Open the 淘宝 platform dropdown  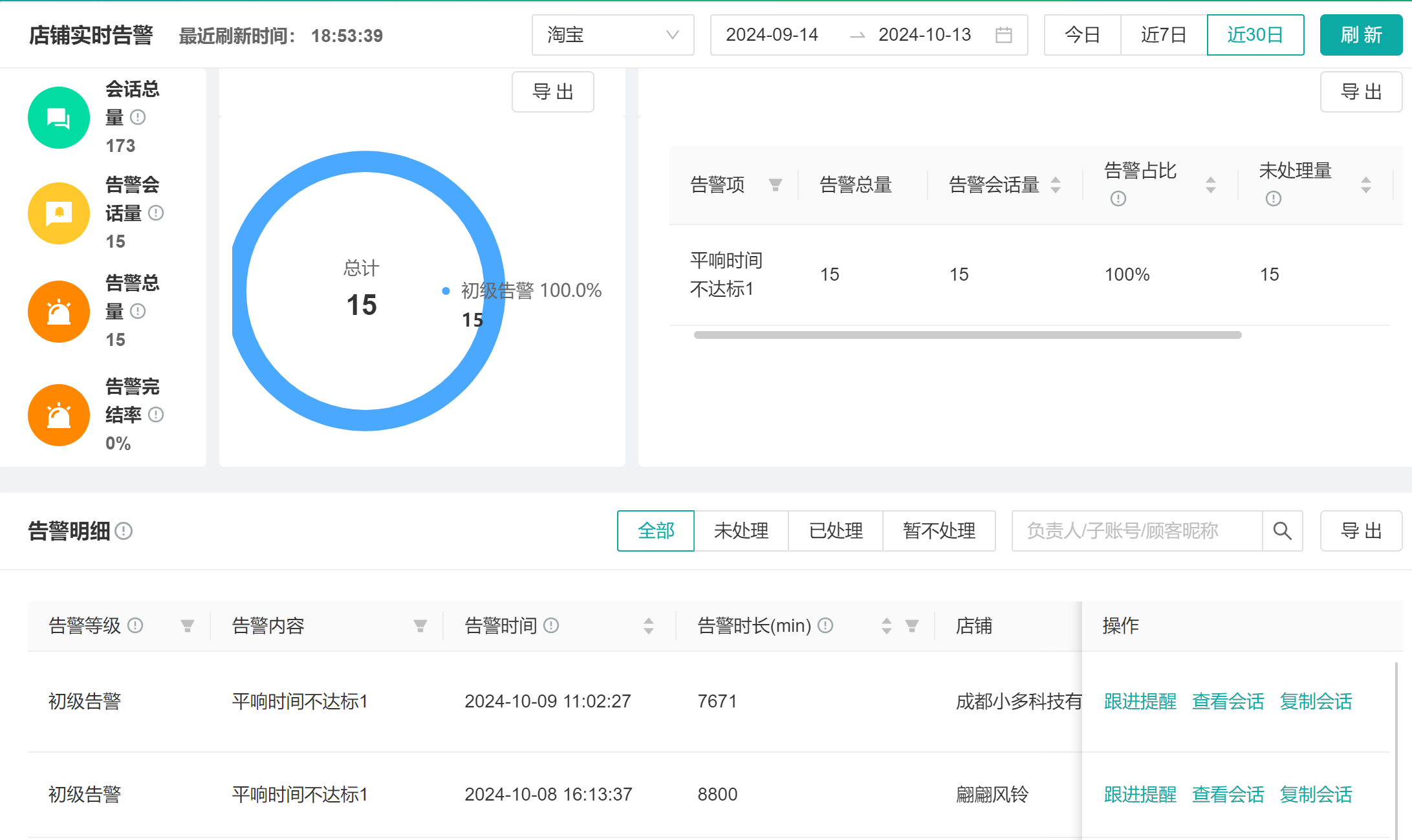[613, 35]
